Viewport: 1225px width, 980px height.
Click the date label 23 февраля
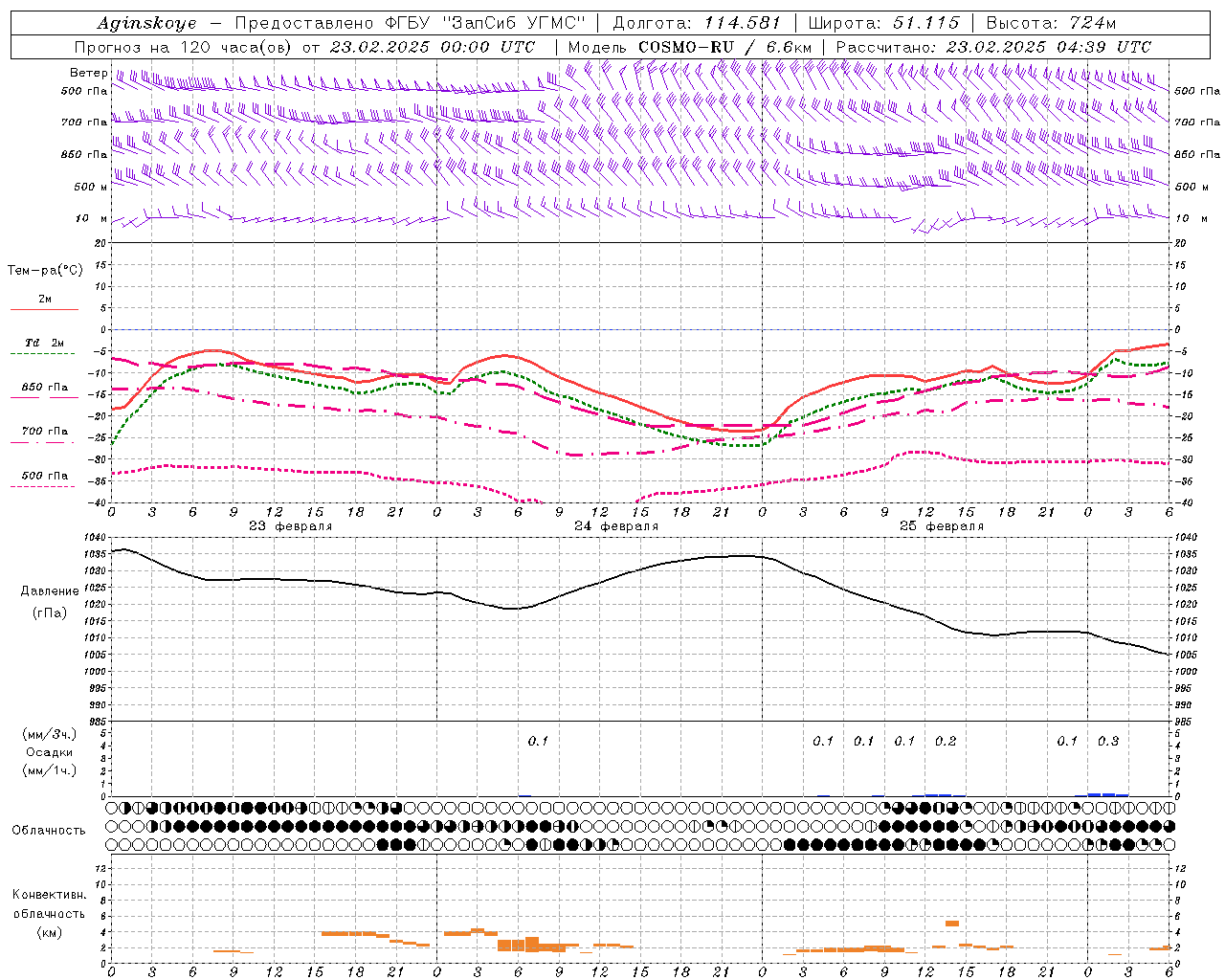(x=291, y=526)
